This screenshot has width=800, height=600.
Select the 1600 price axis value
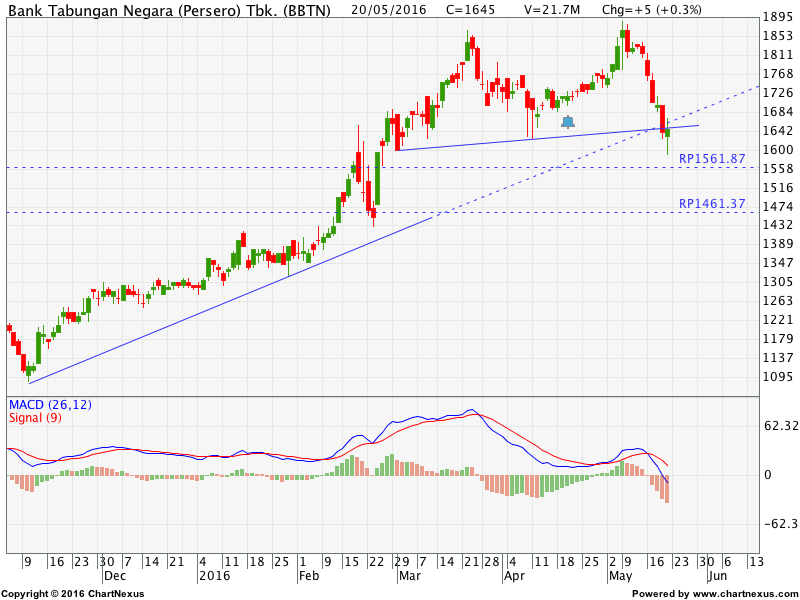tap(778, 149)
